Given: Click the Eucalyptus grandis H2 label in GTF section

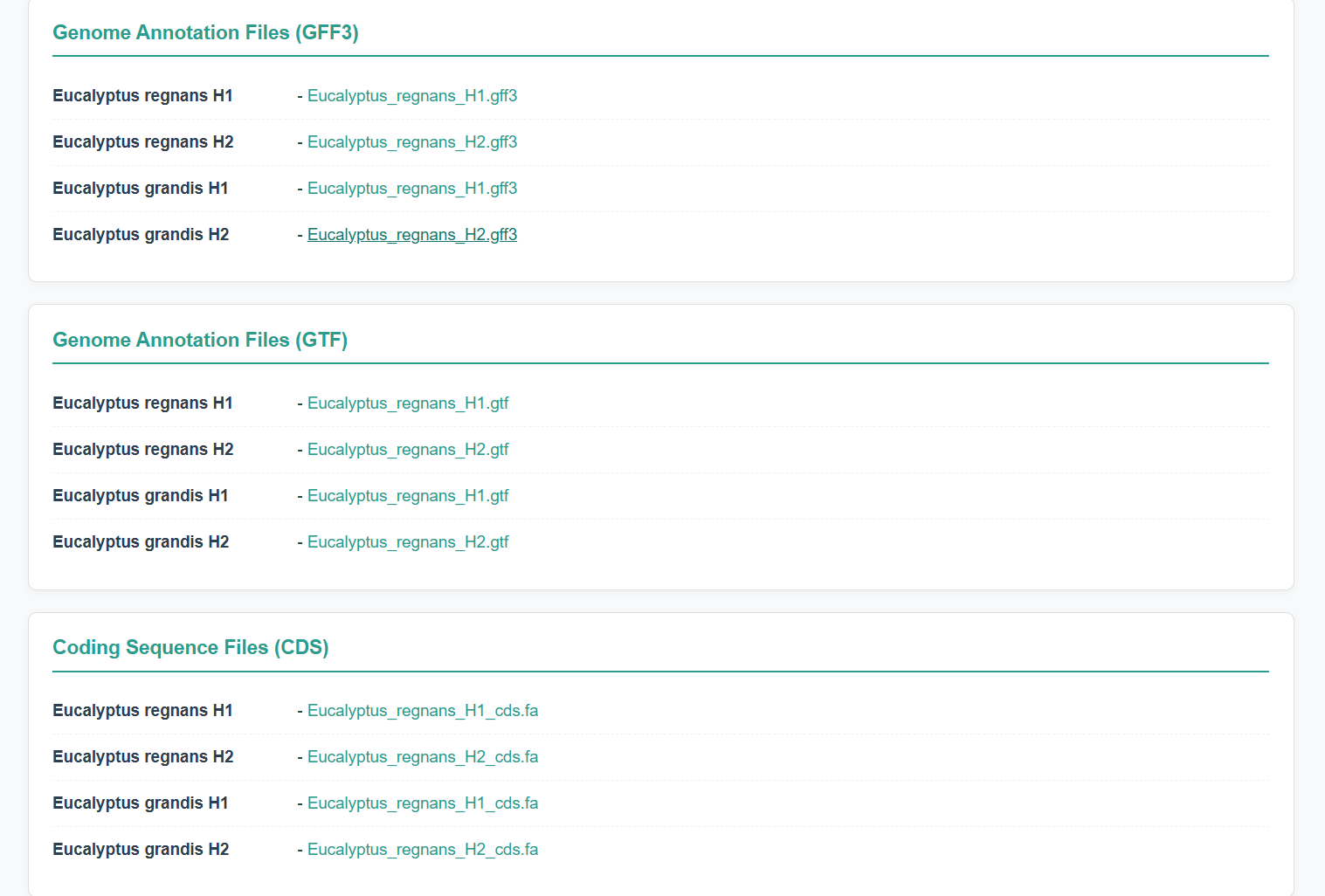Looking at the screenshot, I should click(x=141, y=541).
